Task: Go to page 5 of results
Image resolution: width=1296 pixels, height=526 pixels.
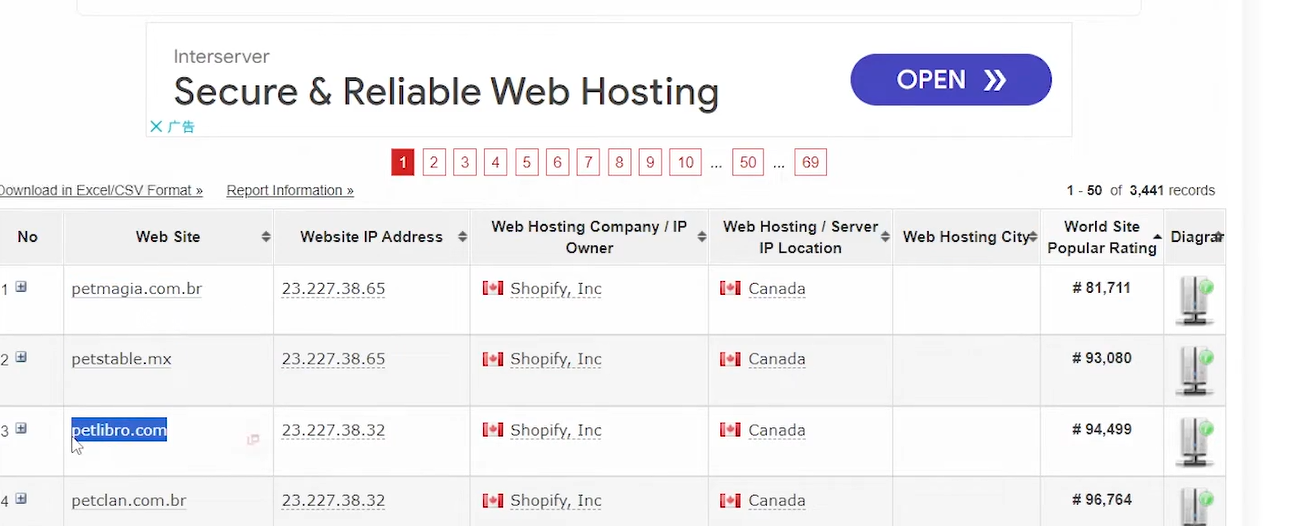Action: pos(526,162)
